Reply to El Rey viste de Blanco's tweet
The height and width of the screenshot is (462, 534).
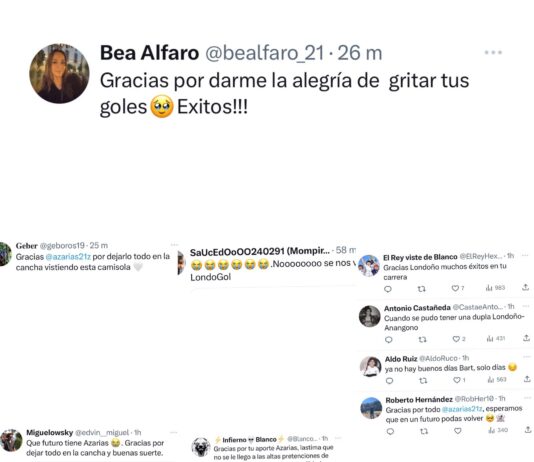[x=388, y=289]
